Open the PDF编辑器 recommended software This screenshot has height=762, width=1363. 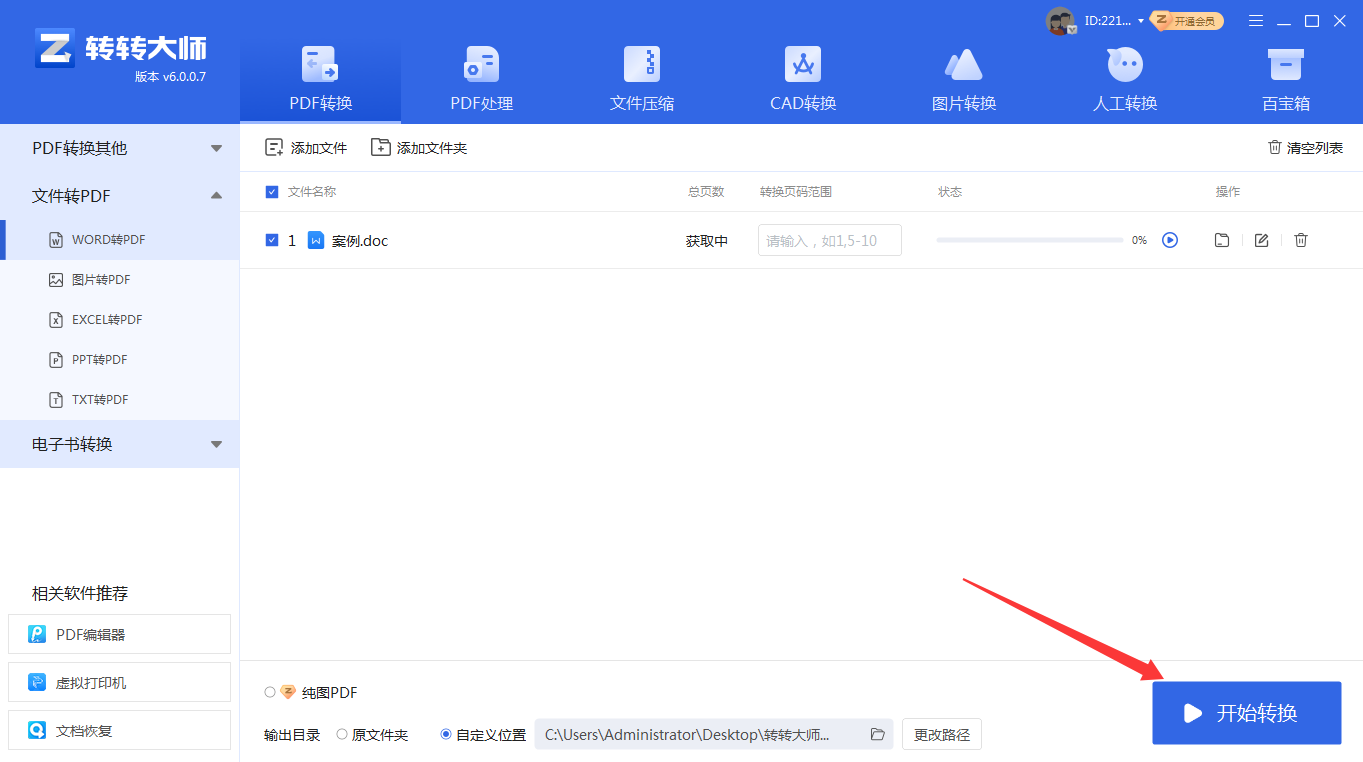119,634
